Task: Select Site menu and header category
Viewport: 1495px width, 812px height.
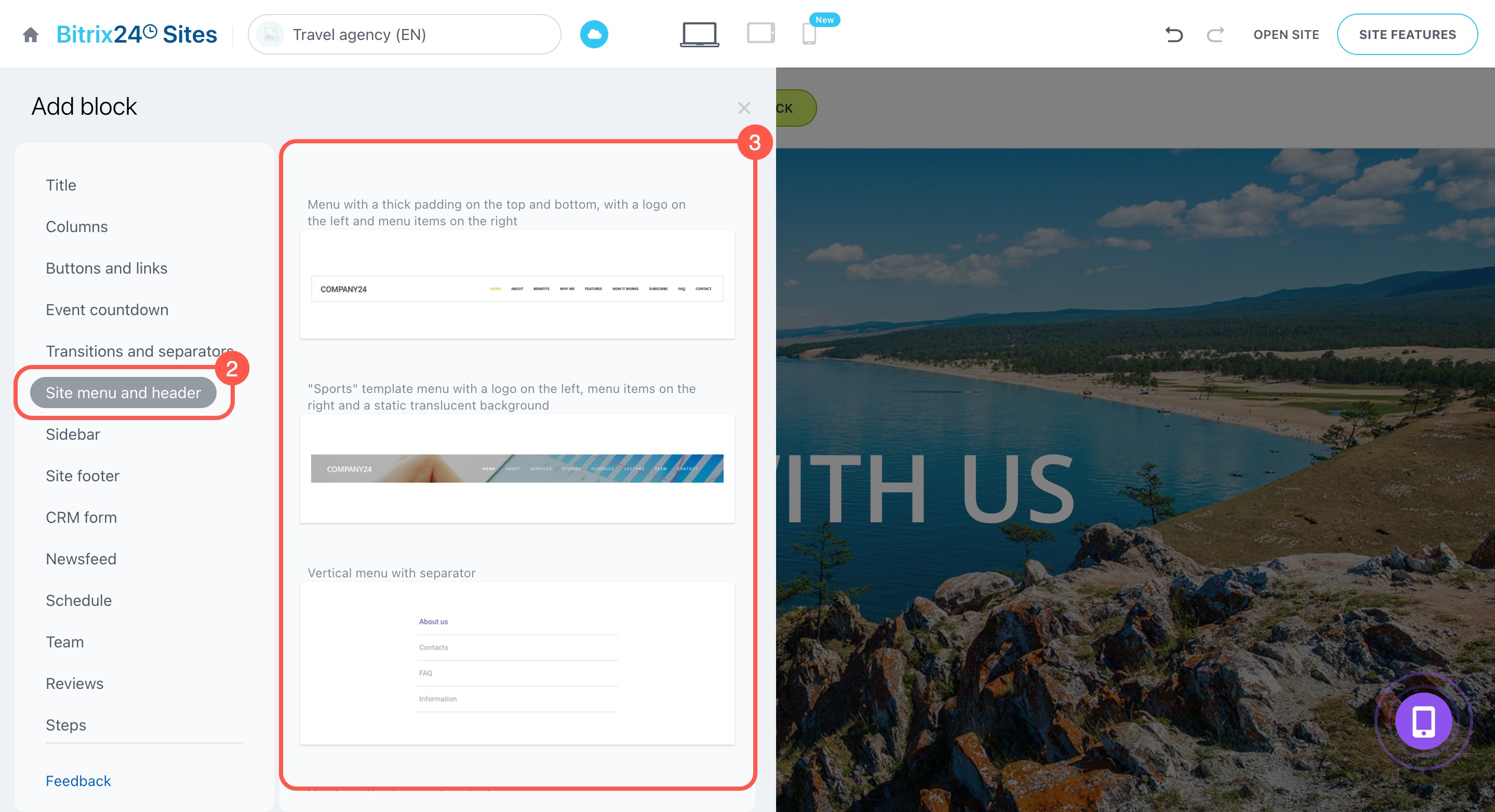Action: [123, 393]
